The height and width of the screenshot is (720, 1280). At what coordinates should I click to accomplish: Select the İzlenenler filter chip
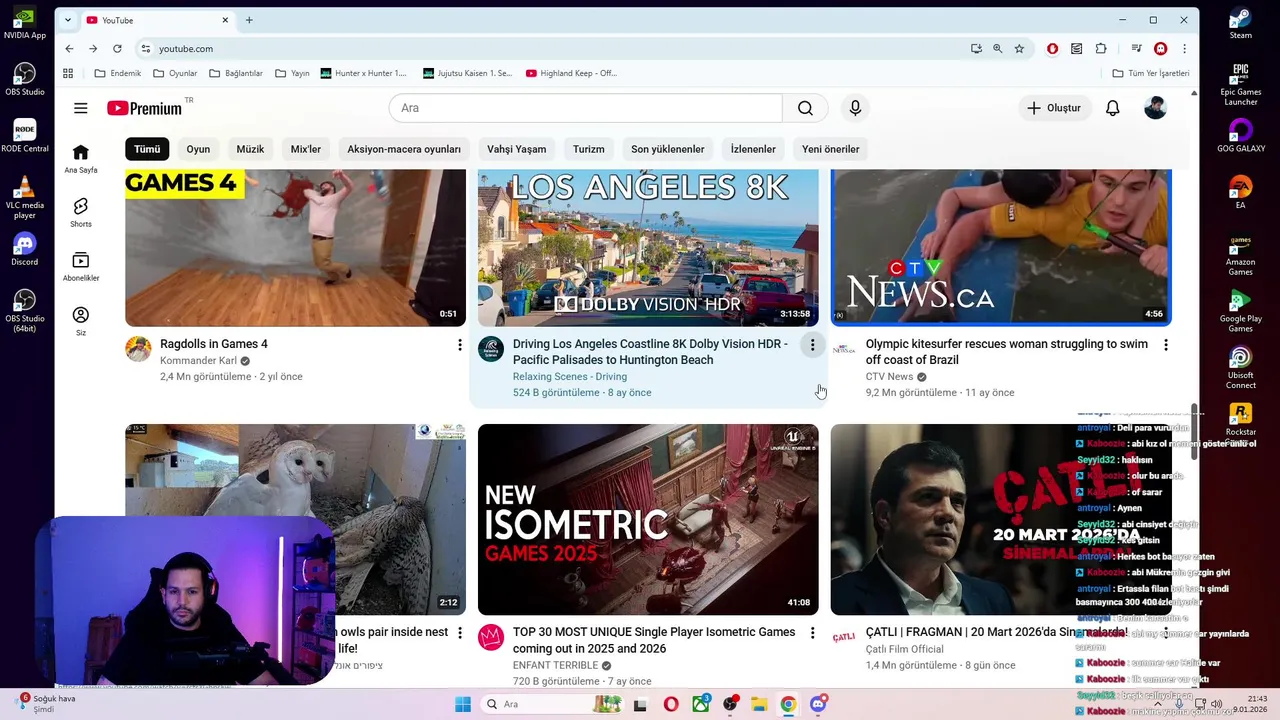coord(753,149)
